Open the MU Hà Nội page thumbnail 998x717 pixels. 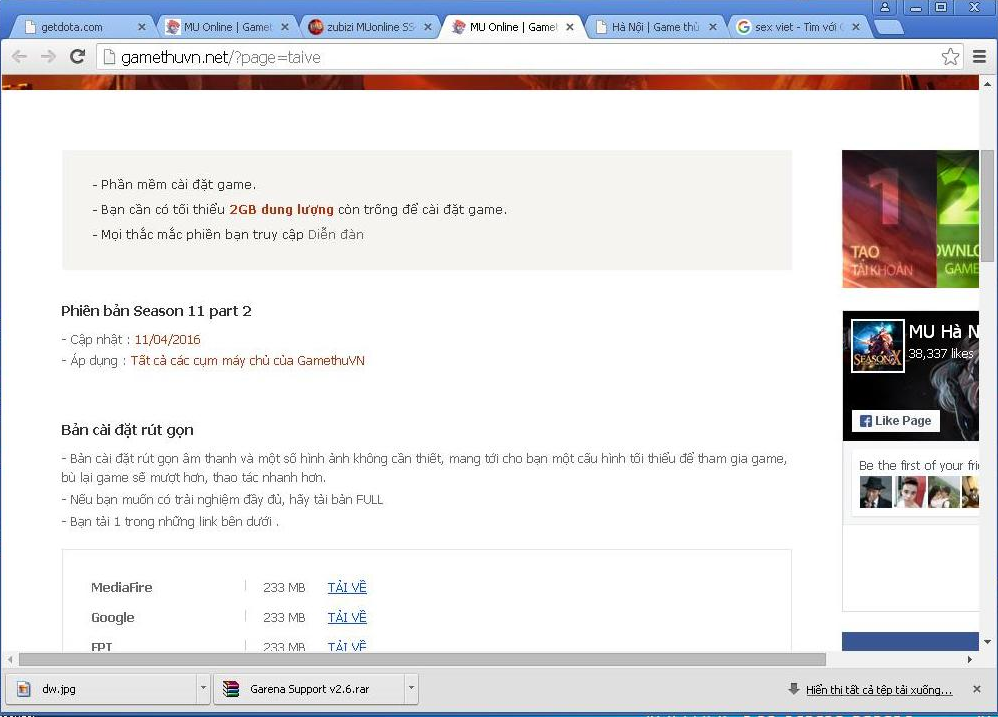point(878,345)
